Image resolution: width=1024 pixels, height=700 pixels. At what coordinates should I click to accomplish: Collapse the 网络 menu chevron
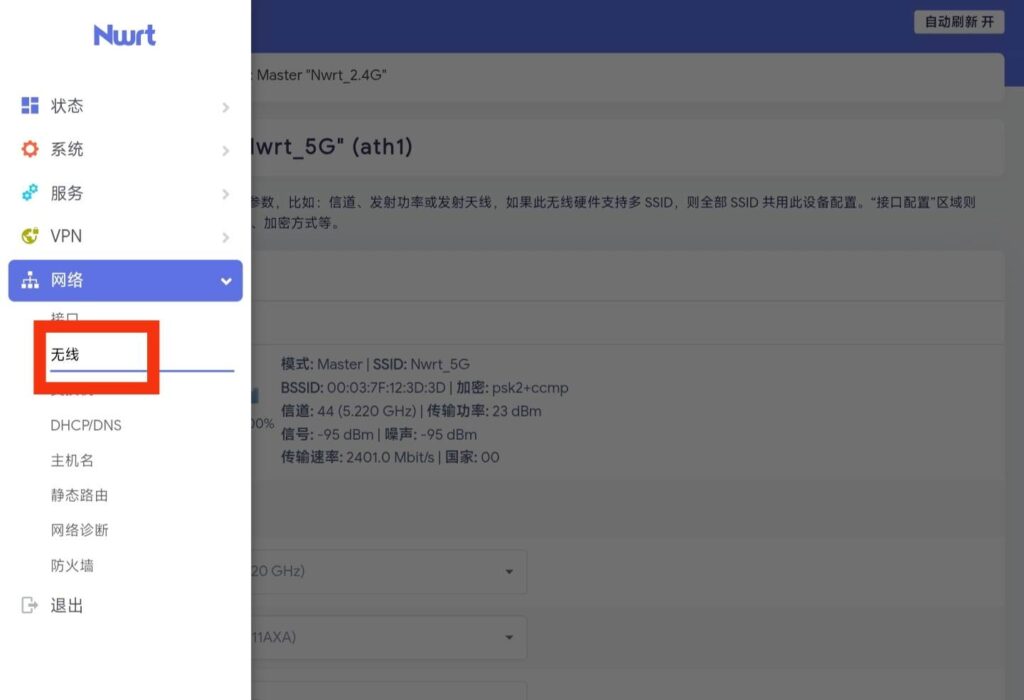[x=225, y=281]
